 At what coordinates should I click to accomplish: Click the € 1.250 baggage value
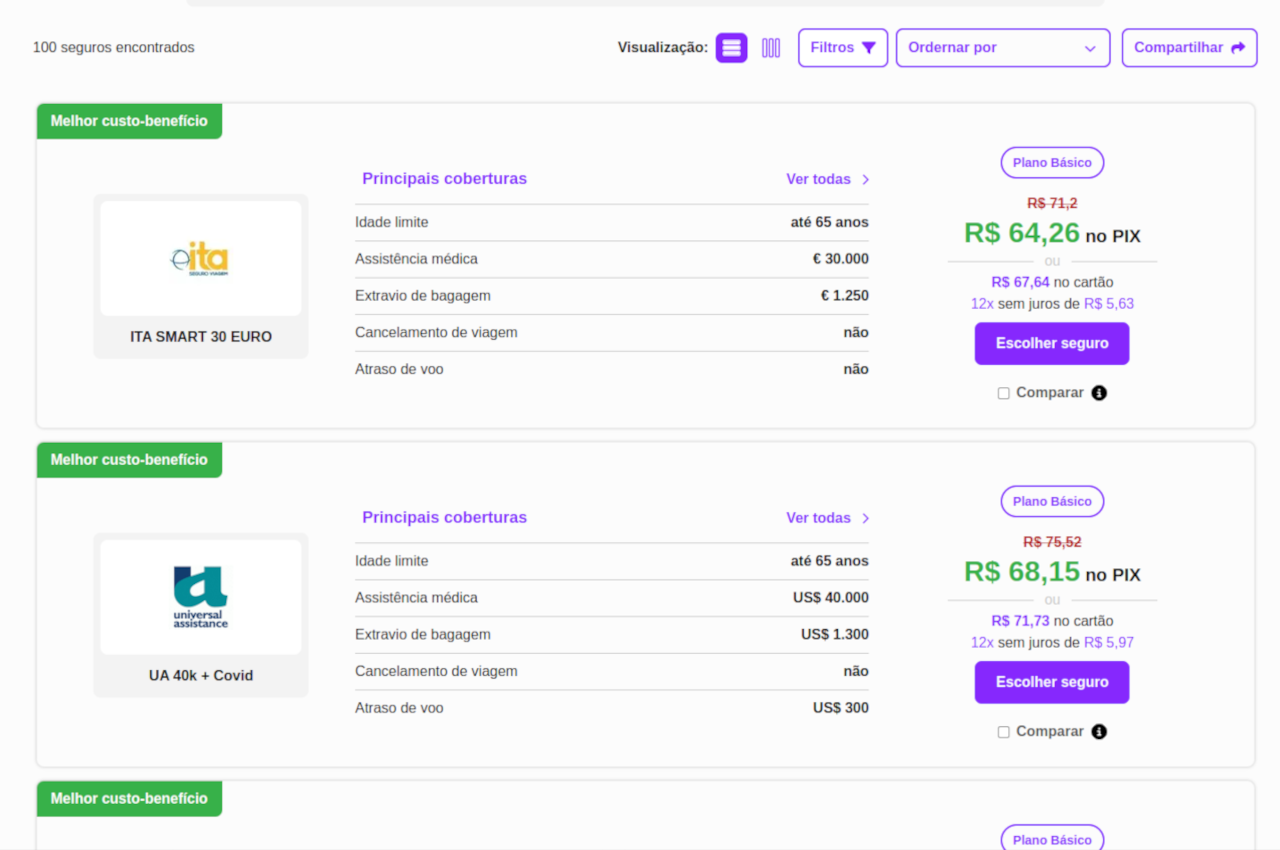(845, 296)
